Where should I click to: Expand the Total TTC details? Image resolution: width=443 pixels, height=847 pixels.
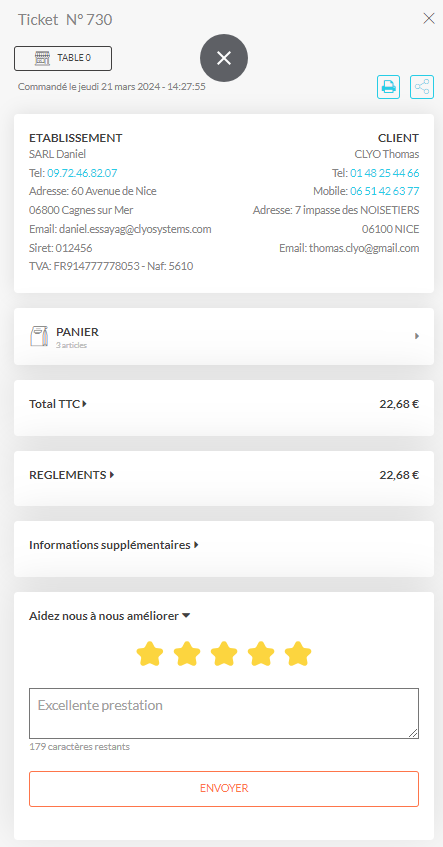58,404
